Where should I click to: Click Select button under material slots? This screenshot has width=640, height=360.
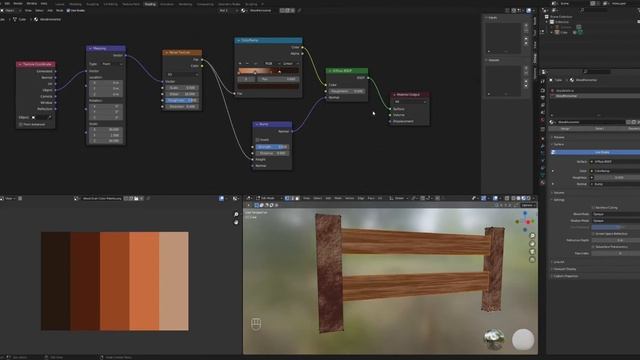(599, 129)
